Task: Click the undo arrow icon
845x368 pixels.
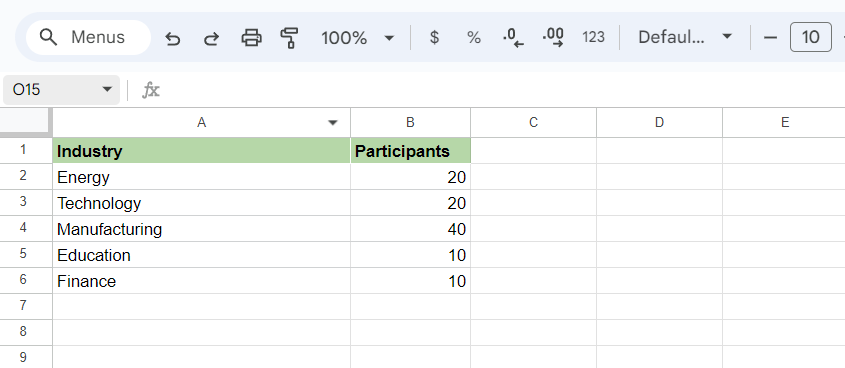Action: (x=172, y=38)
